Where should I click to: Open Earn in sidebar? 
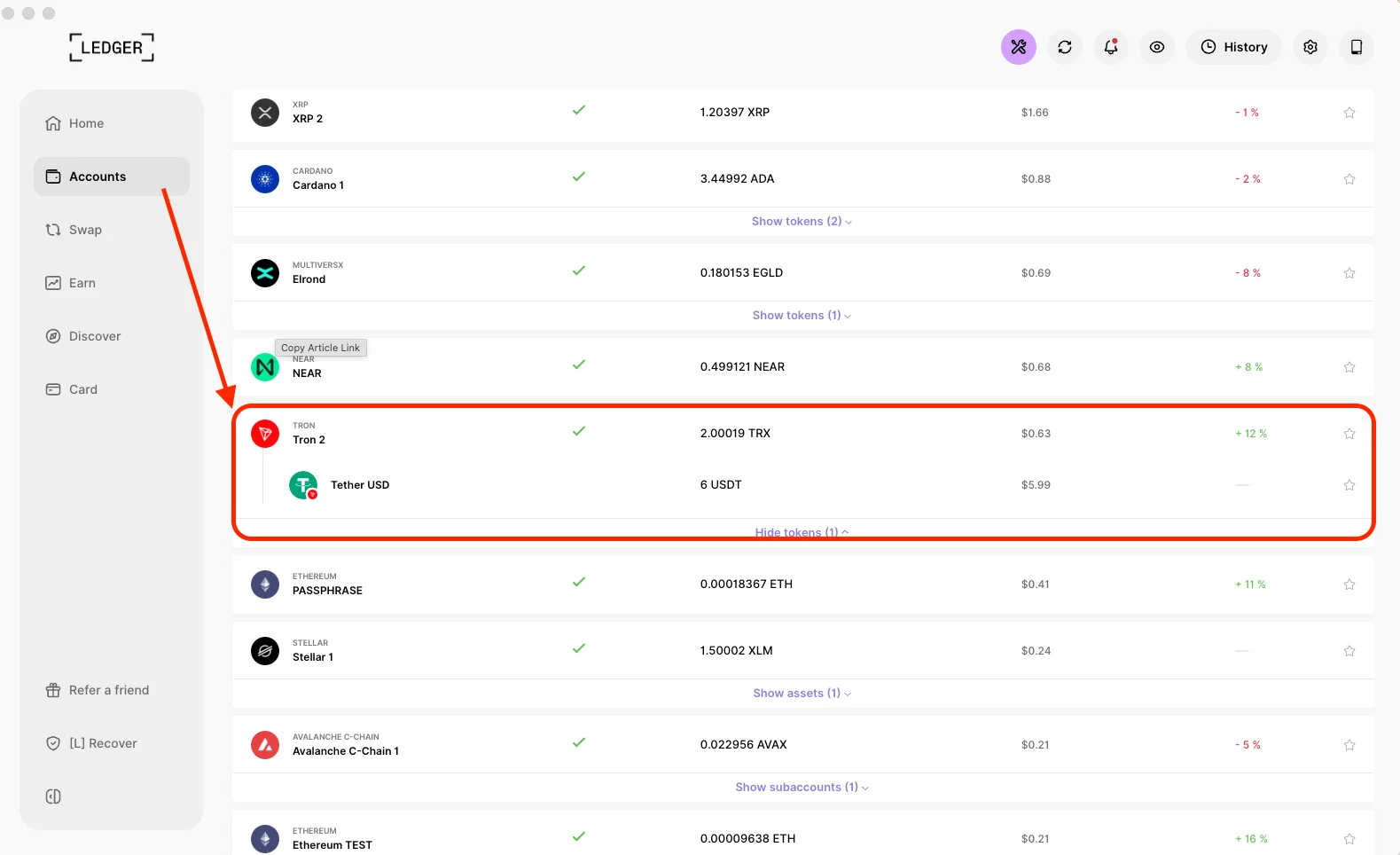[x=112, y=283]
